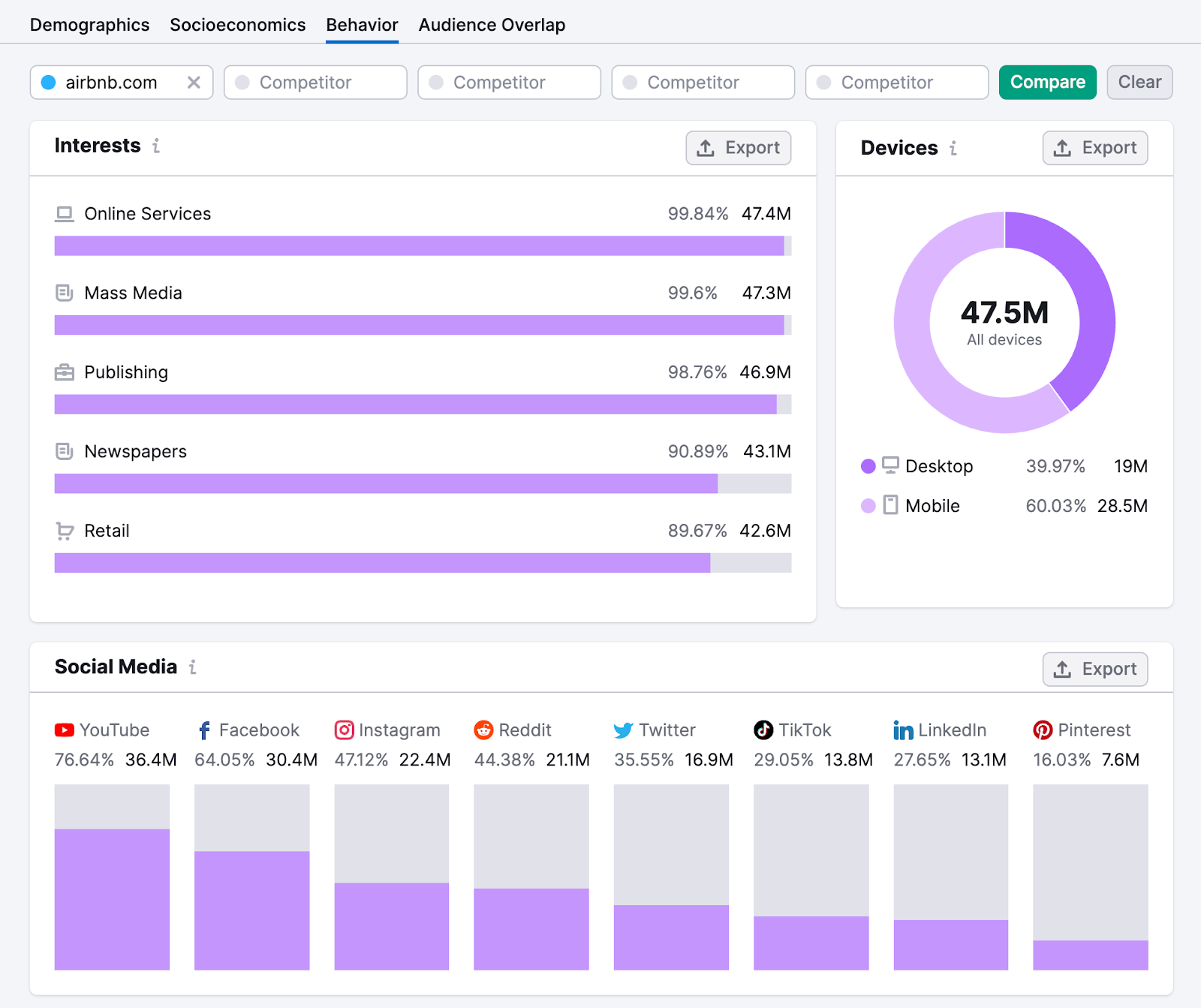Click the Online Services progress bar
The height and width of the screenshot is (1008, 1201).
(x=423, y=246)
